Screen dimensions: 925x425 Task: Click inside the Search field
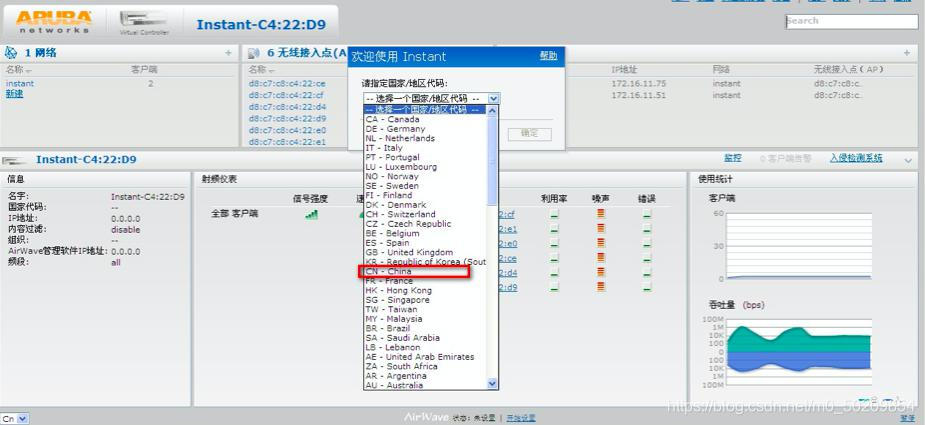coord(852,21)
